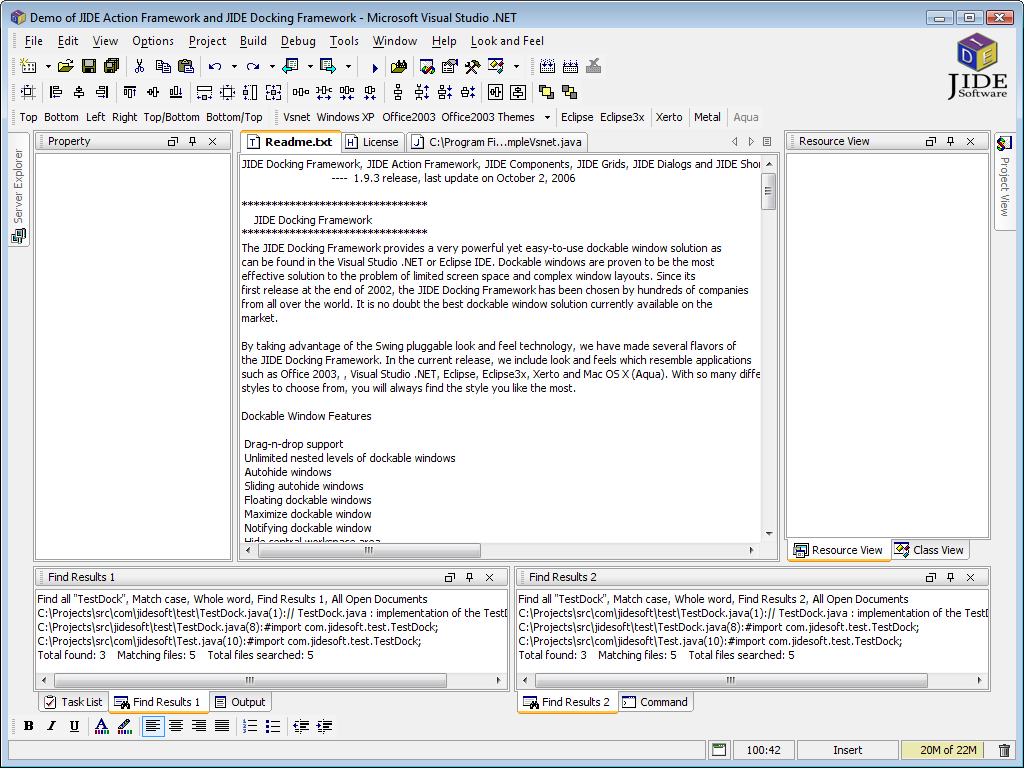Click the Align Tops icon

(x=130, y=92)
